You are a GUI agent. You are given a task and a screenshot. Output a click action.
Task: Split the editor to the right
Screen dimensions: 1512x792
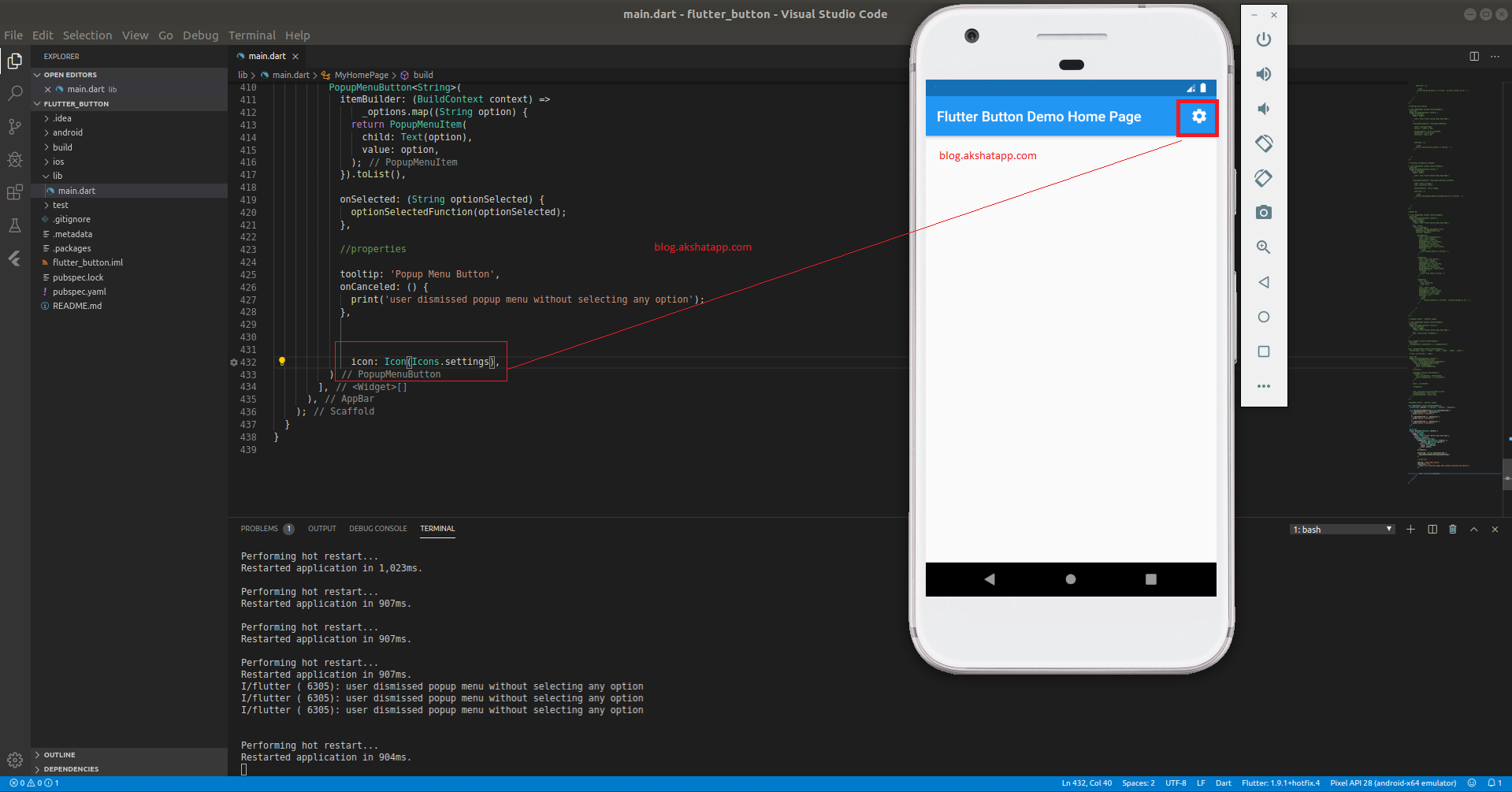1474,57
